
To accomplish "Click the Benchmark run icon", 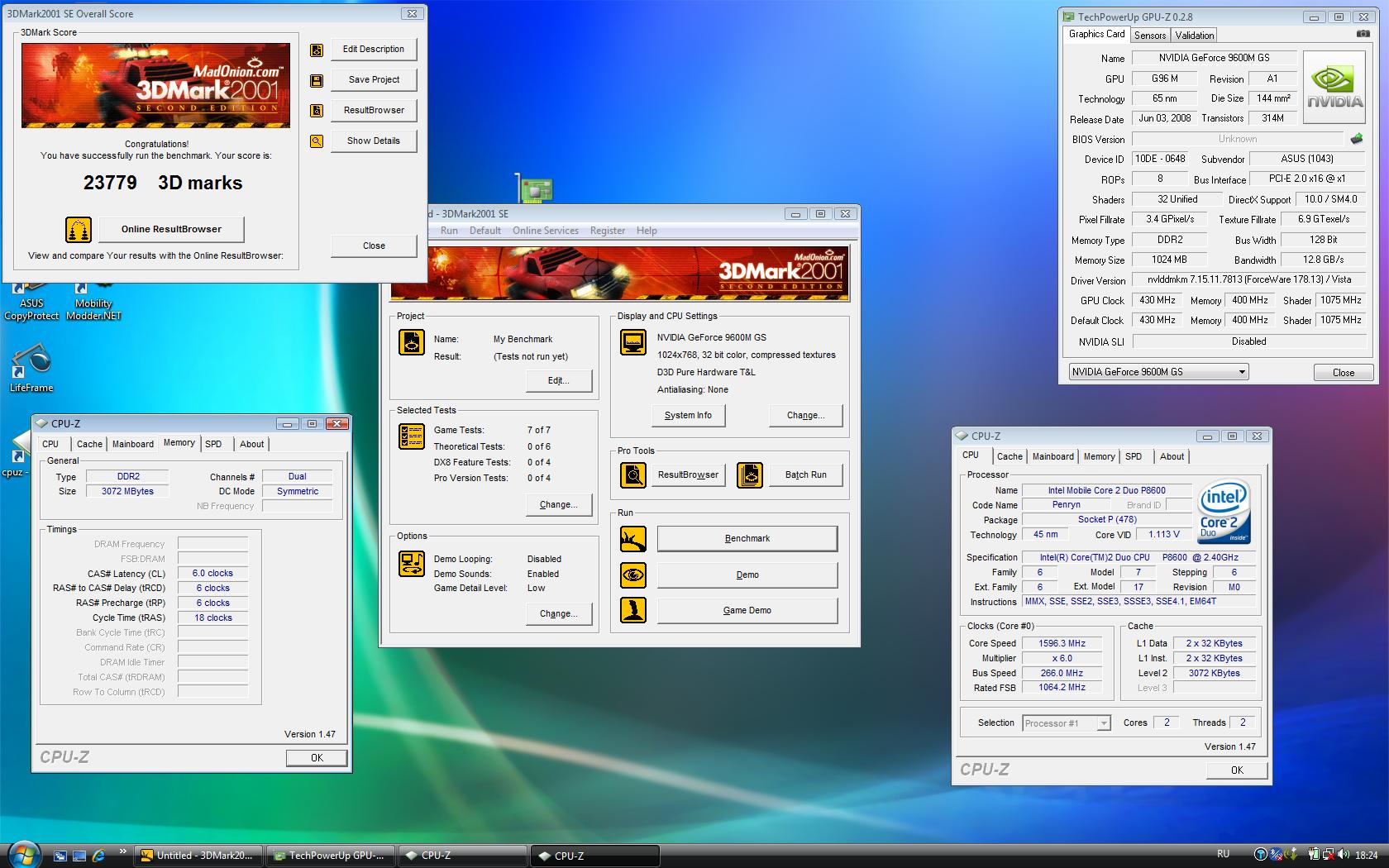I will click(x=633, y=539).
